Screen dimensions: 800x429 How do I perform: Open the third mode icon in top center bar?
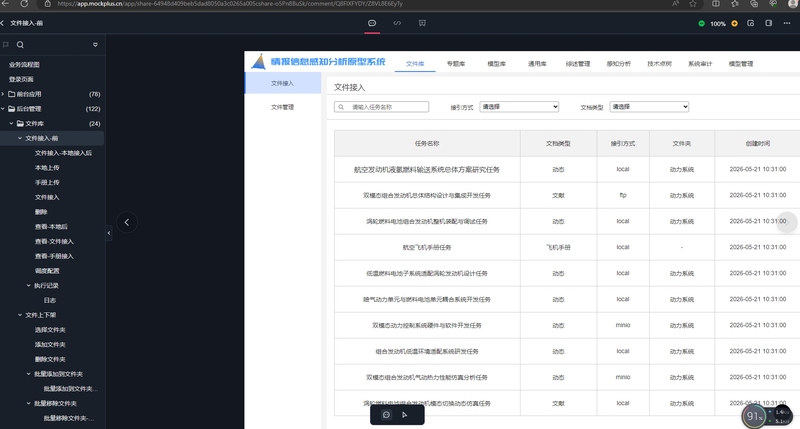(422, 23)
